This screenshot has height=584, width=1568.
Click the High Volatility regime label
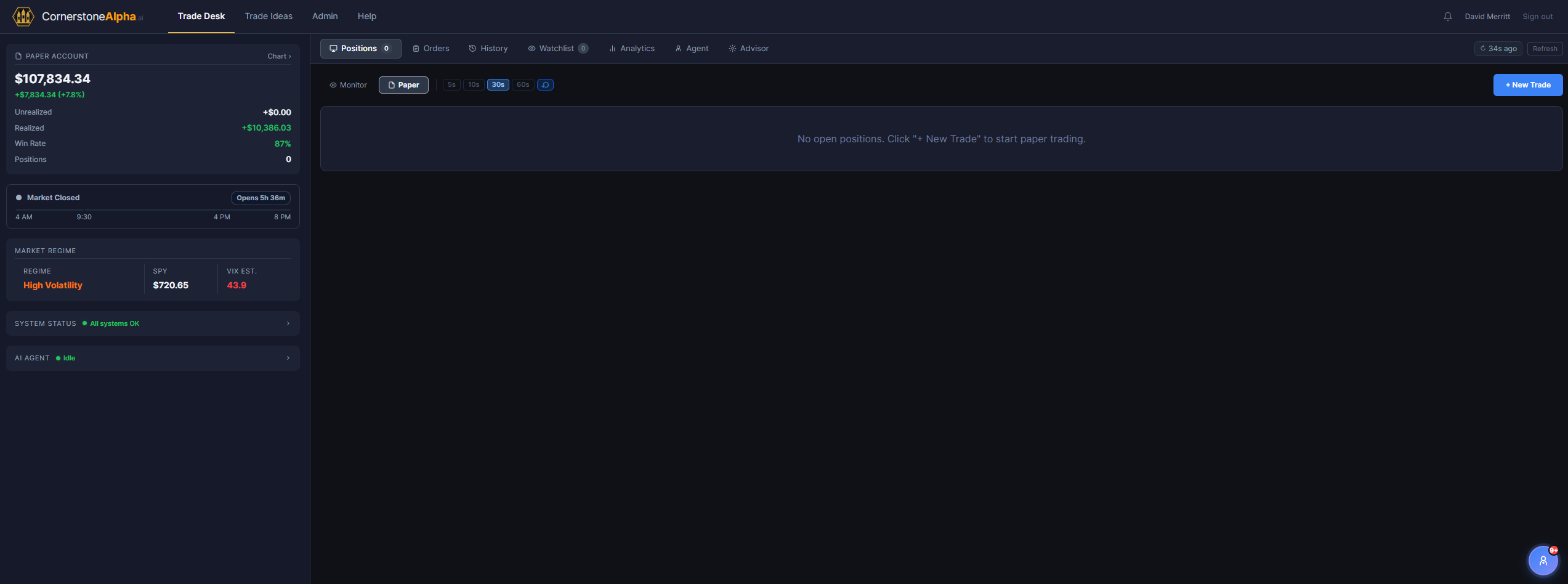pyautogui.click(x=53, y=285)
